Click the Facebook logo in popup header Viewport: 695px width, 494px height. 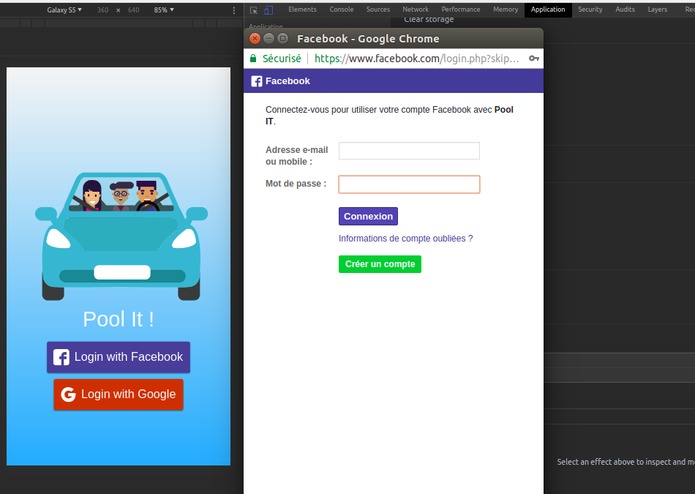(x=257, y=81)
